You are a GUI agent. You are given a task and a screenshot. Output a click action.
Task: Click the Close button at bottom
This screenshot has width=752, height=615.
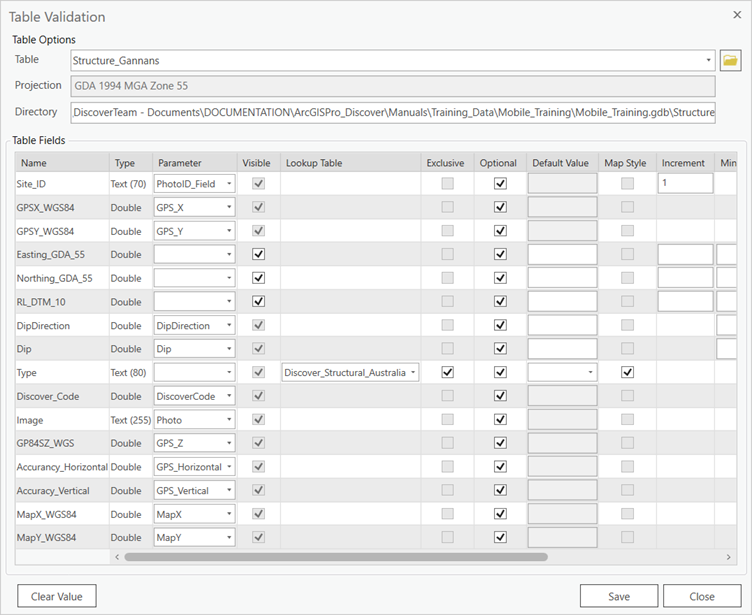click(702, 596)
